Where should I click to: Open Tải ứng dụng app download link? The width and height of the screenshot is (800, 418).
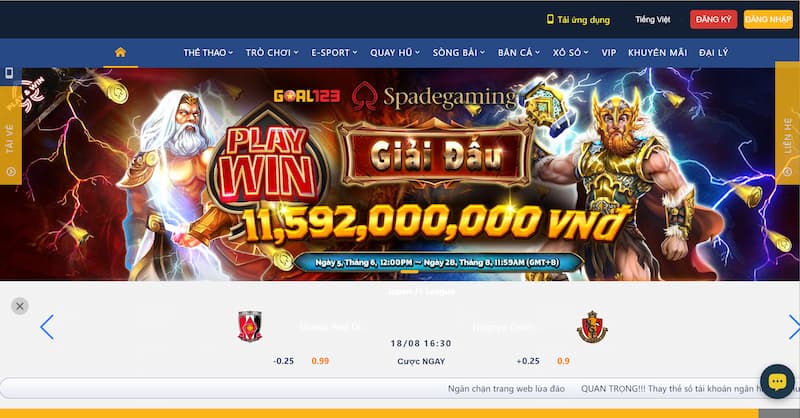click(578, 20)
